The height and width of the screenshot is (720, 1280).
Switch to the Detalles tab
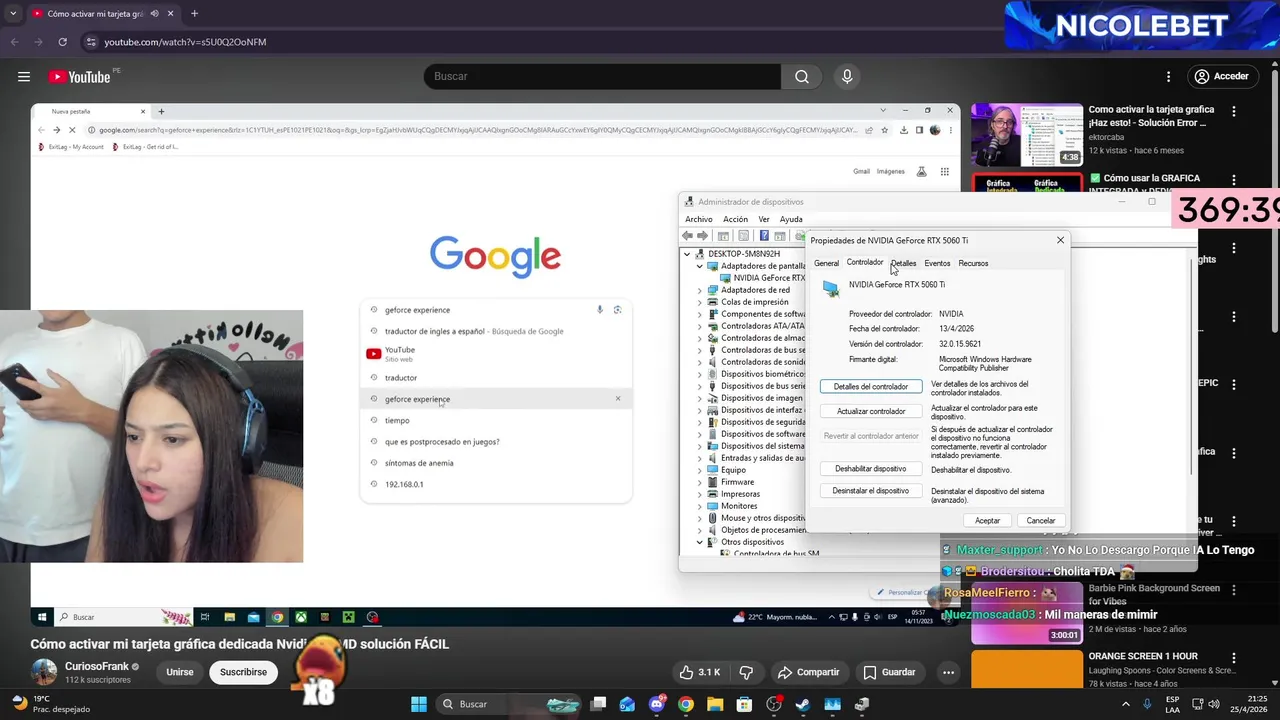(903, 263)
